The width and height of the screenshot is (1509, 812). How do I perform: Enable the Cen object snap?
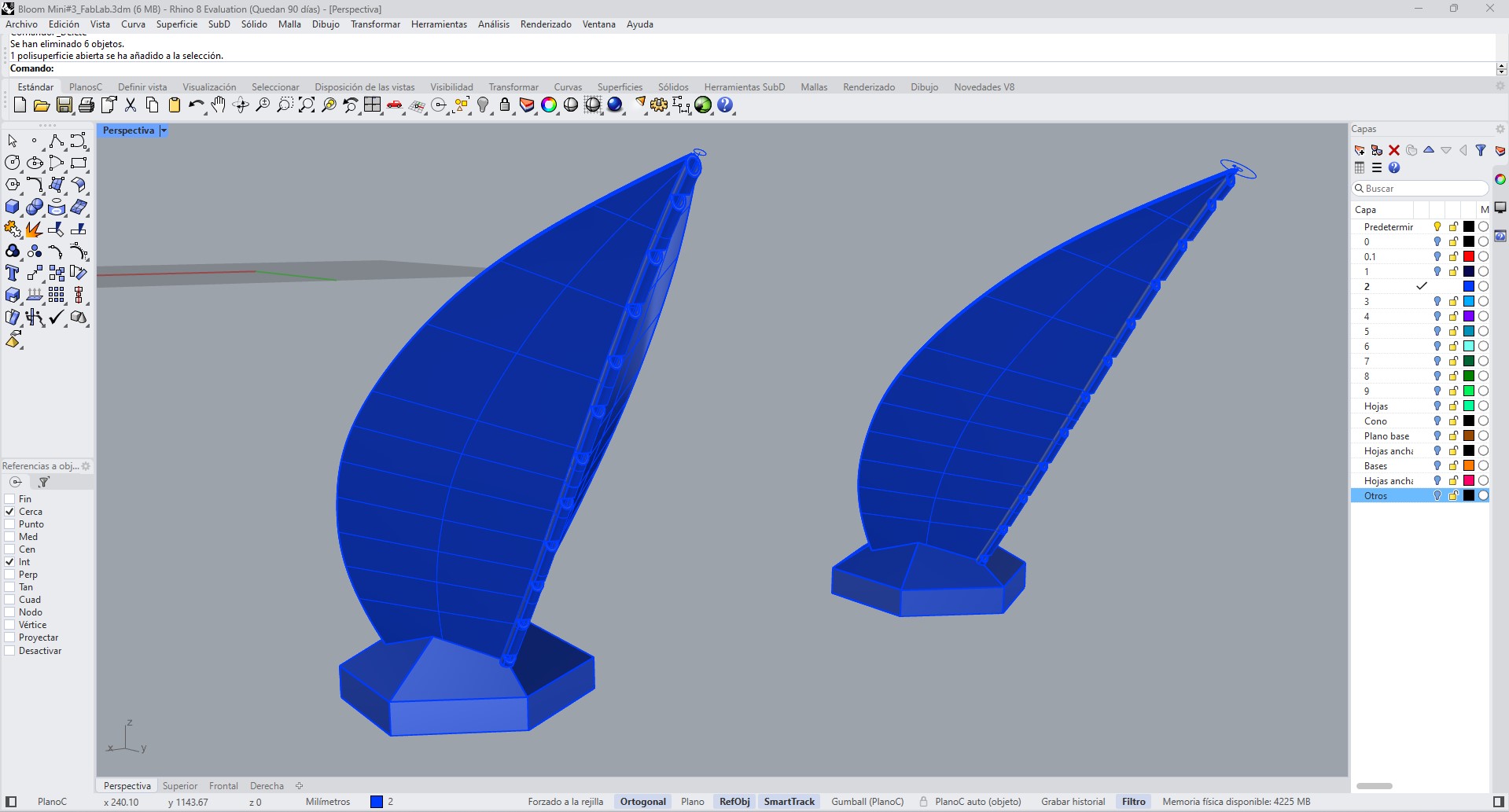pyautogui.click(x=10, y=549)
